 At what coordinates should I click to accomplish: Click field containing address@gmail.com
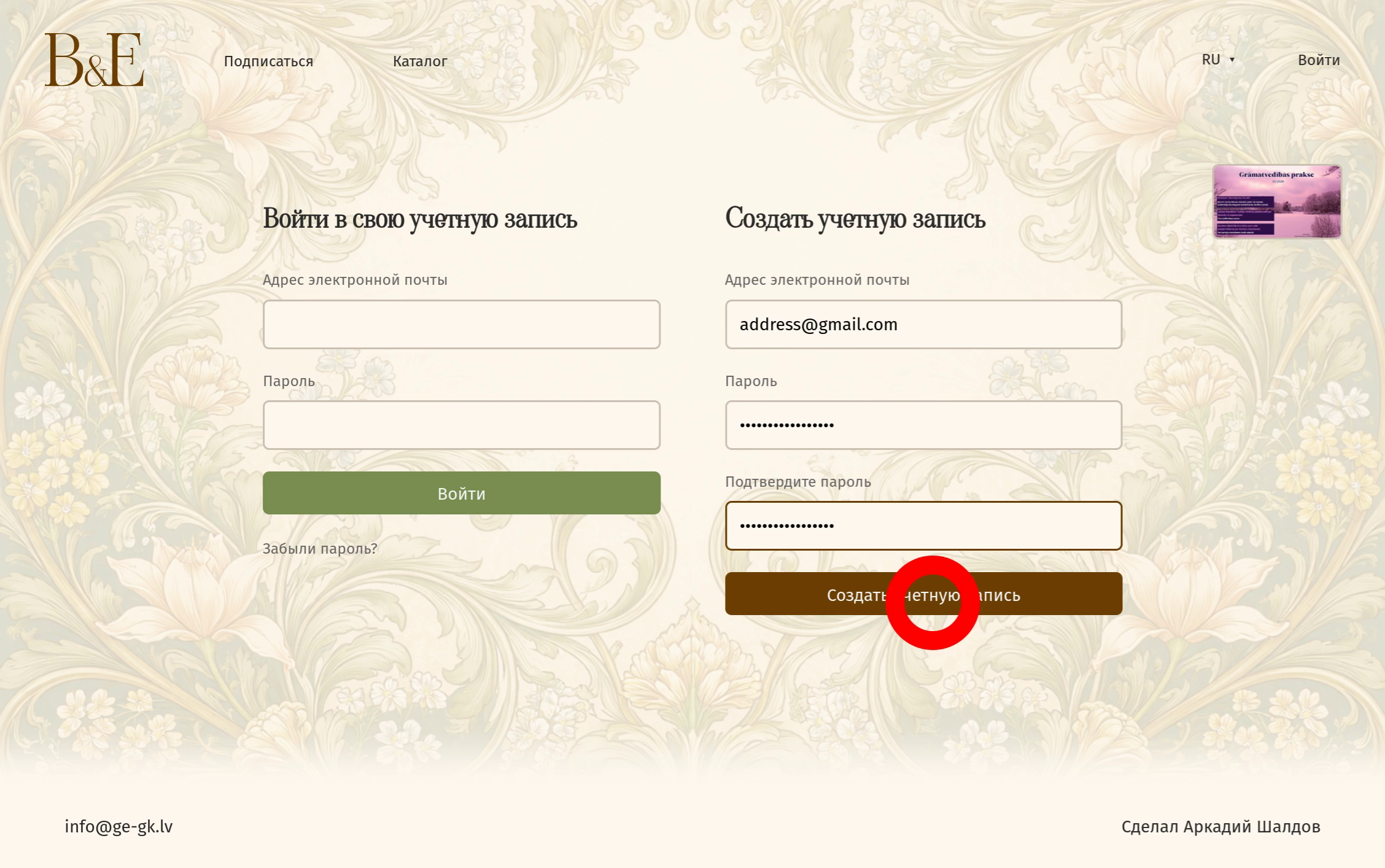(x=923, y=324)
